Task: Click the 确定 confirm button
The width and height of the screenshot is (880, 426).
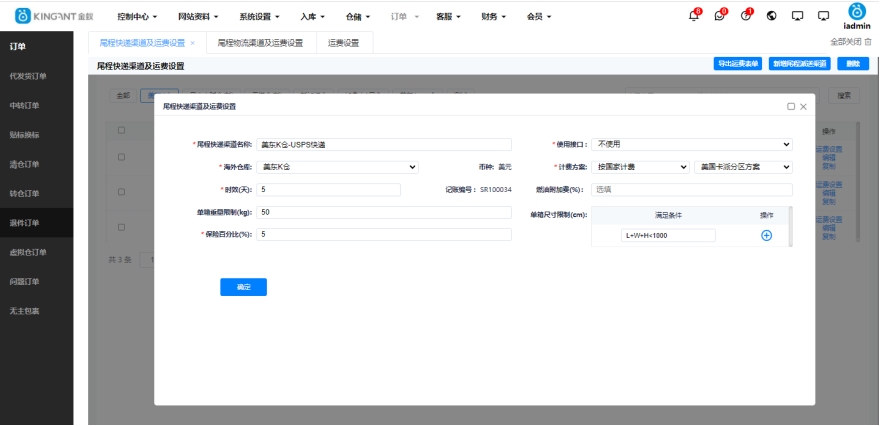Action: tap(244, 287)
